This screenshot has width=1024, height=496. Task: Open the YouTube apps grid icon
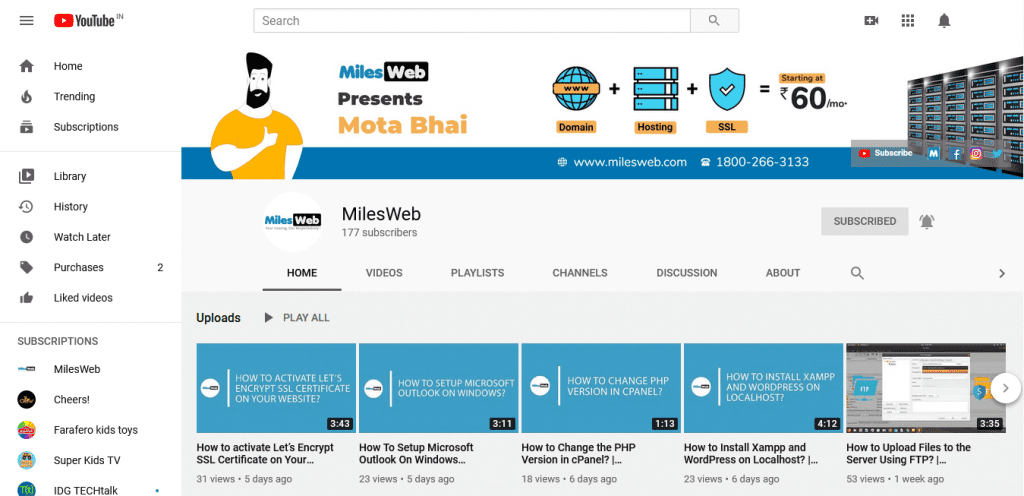908,21
